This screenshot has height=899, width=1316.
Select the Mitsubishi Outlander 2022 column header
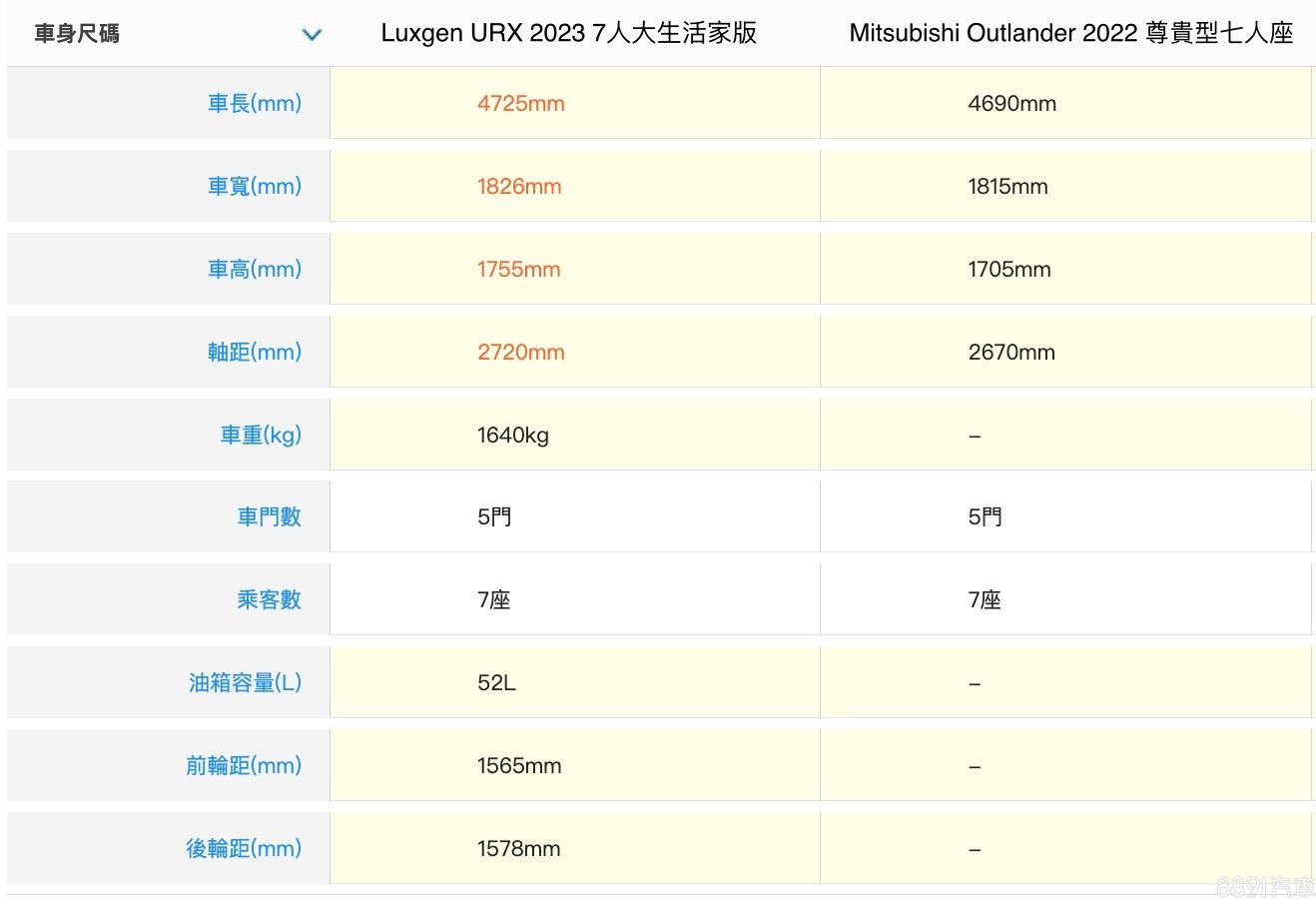pyautogui.click(x=1070, y=33)
